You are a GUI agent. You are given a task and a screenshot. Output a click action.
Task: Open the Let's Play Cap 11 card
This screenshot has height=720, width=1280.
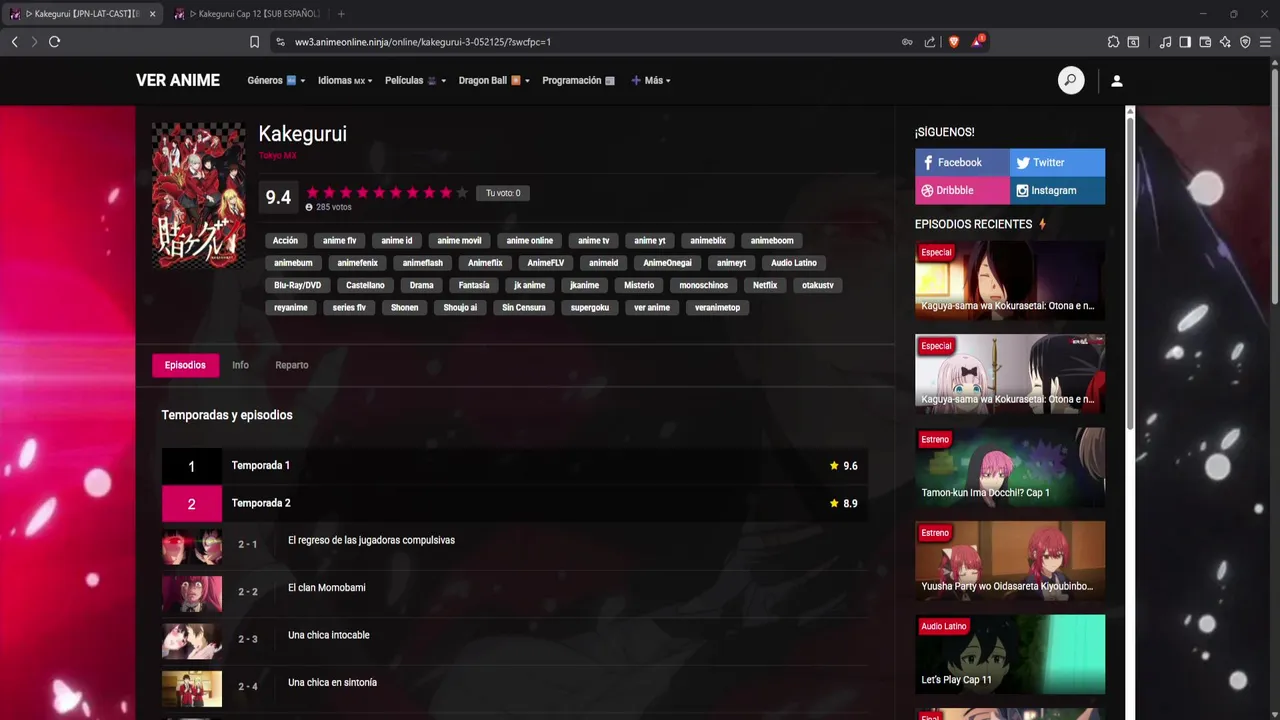pyautogui.click(x=1010, y=654)
